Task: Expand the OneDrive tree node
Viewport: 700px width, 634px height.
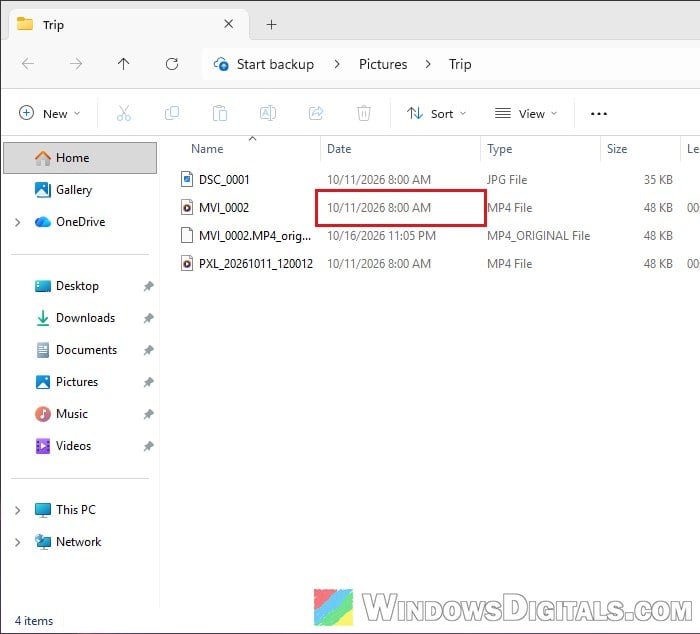Action: click(x=17, y=222)
